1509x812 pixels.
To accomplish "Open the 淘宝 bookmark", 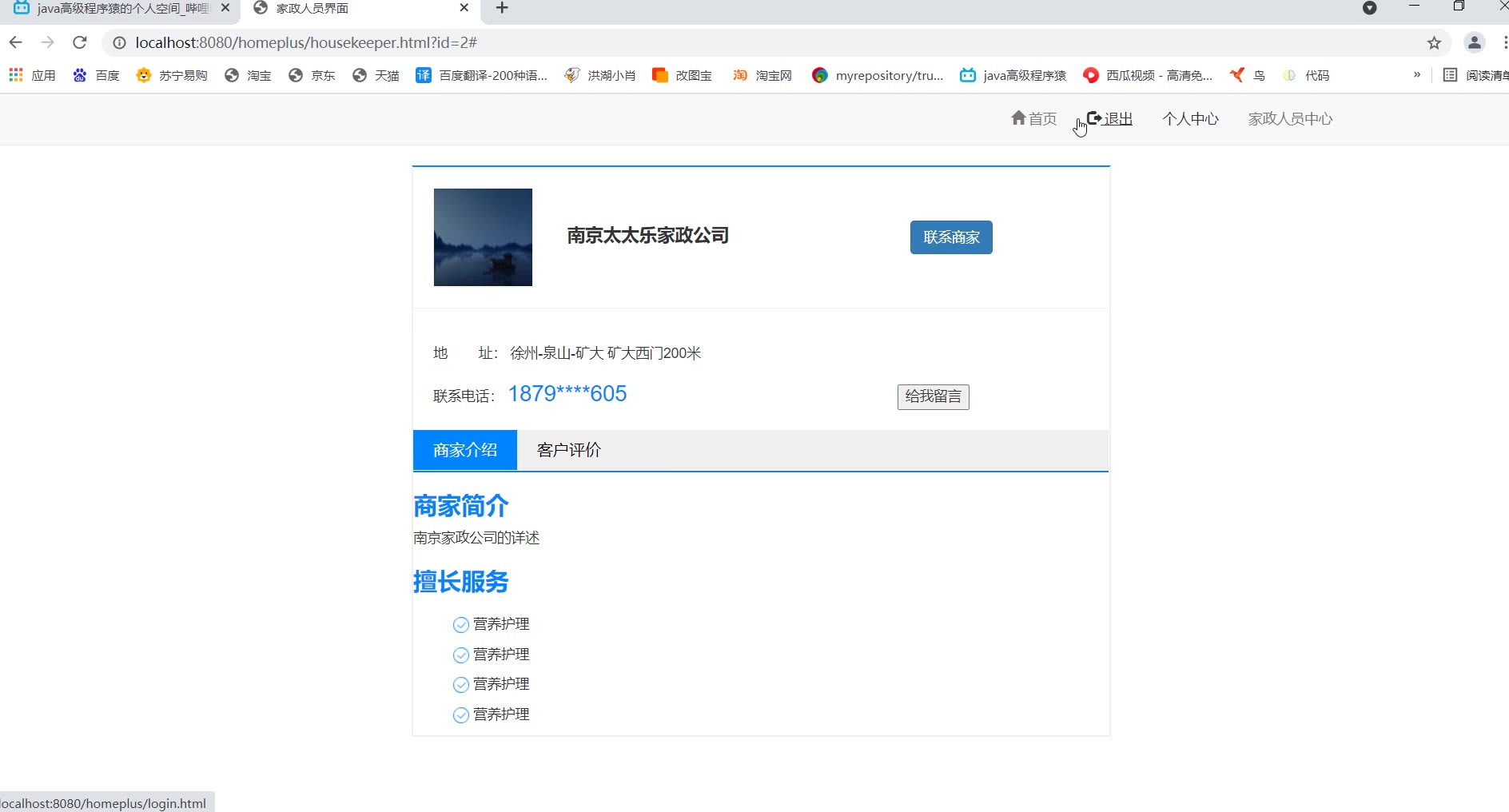I will (248, 75).
